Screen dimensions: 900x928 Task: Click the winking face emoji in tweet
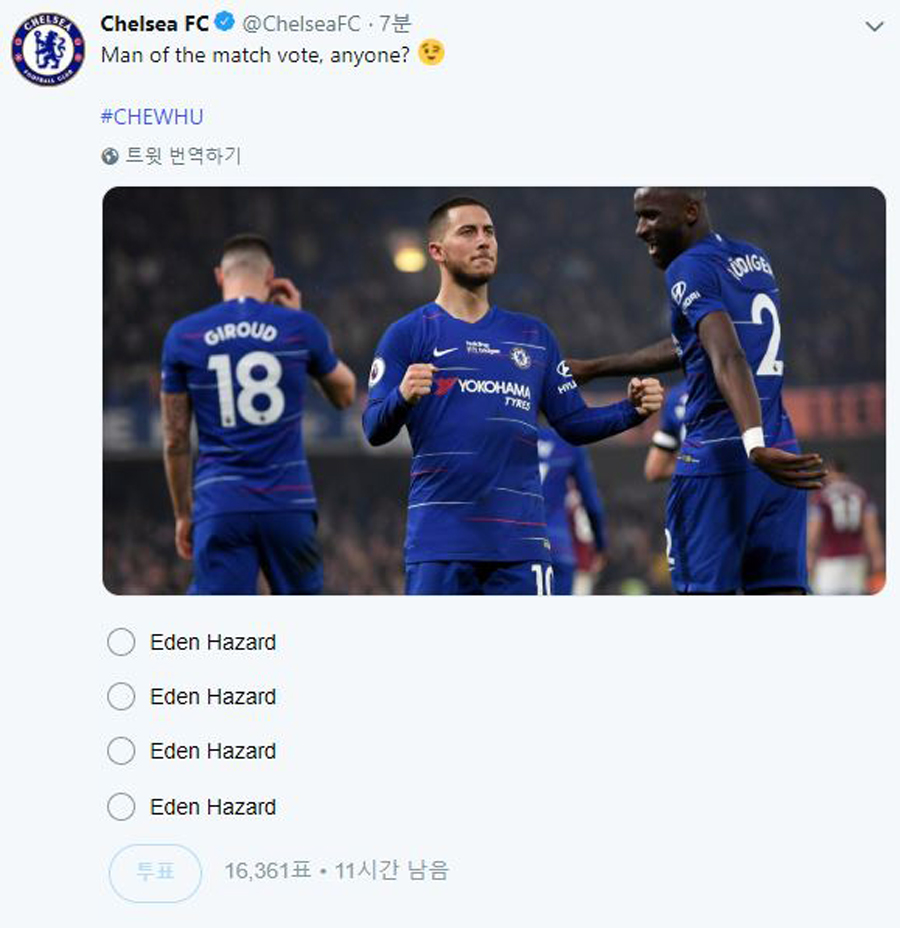tap(432, 53)
